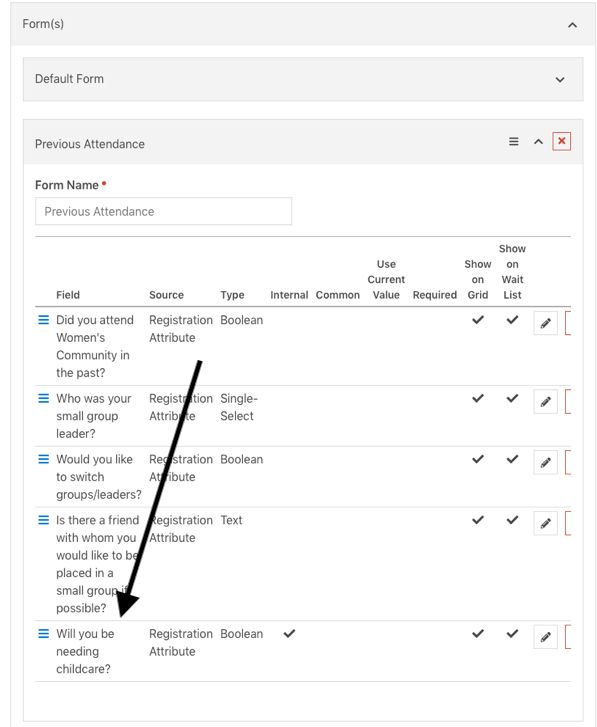
Task: Click the Previous Attendance section title
Action: (x=90, y=144)
